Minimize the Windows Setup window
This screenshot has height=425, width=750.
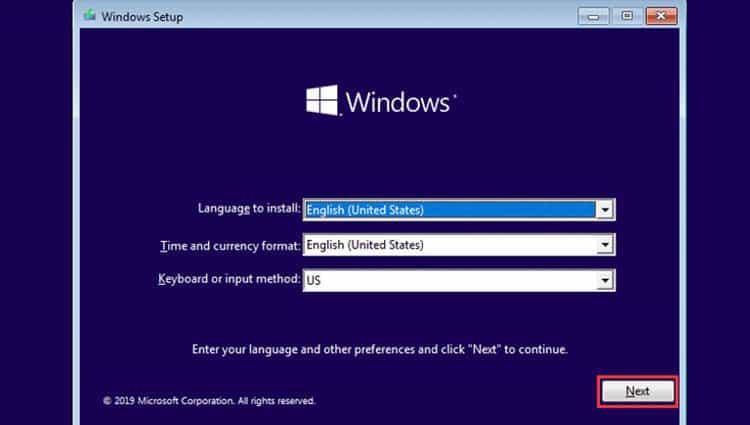(593, 16)
